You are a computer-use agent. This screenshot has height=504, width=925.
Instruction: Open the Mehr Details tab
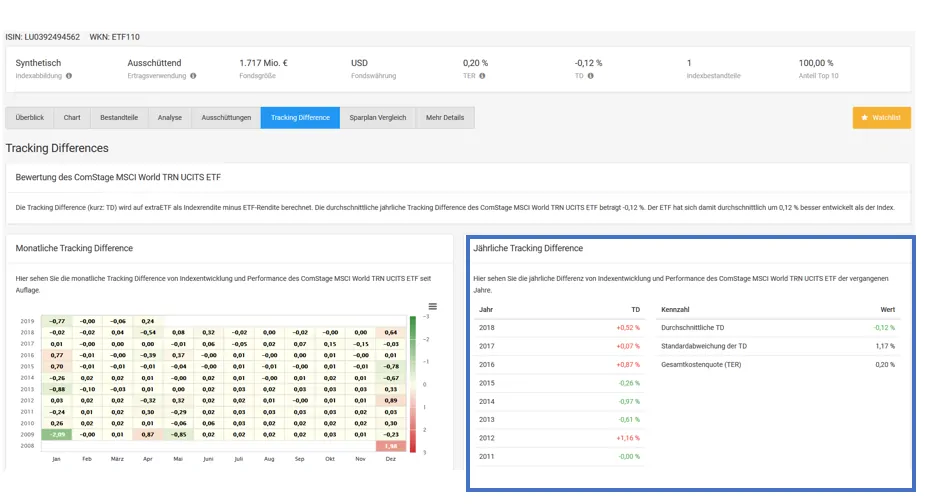point(445,118)
